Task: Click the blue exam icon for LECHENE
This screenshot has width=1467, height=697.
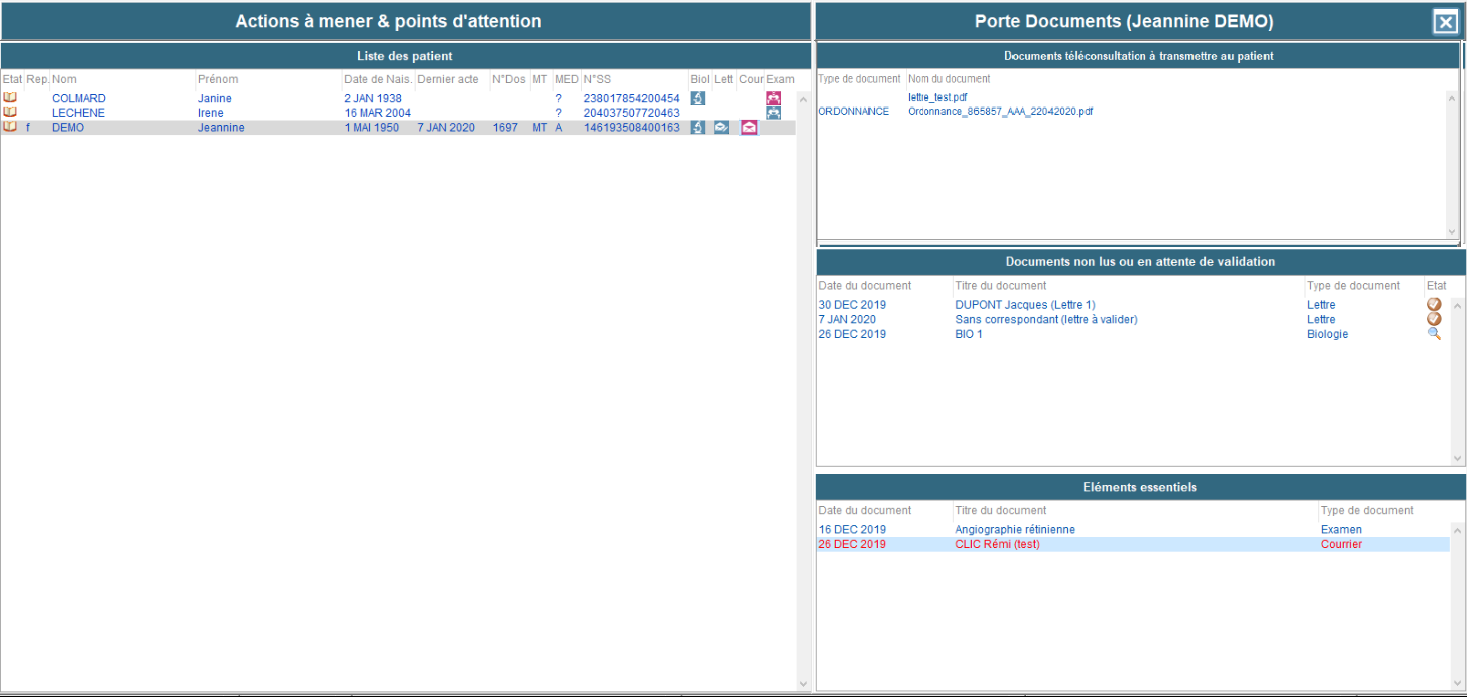Action: [x=773, y=113]
